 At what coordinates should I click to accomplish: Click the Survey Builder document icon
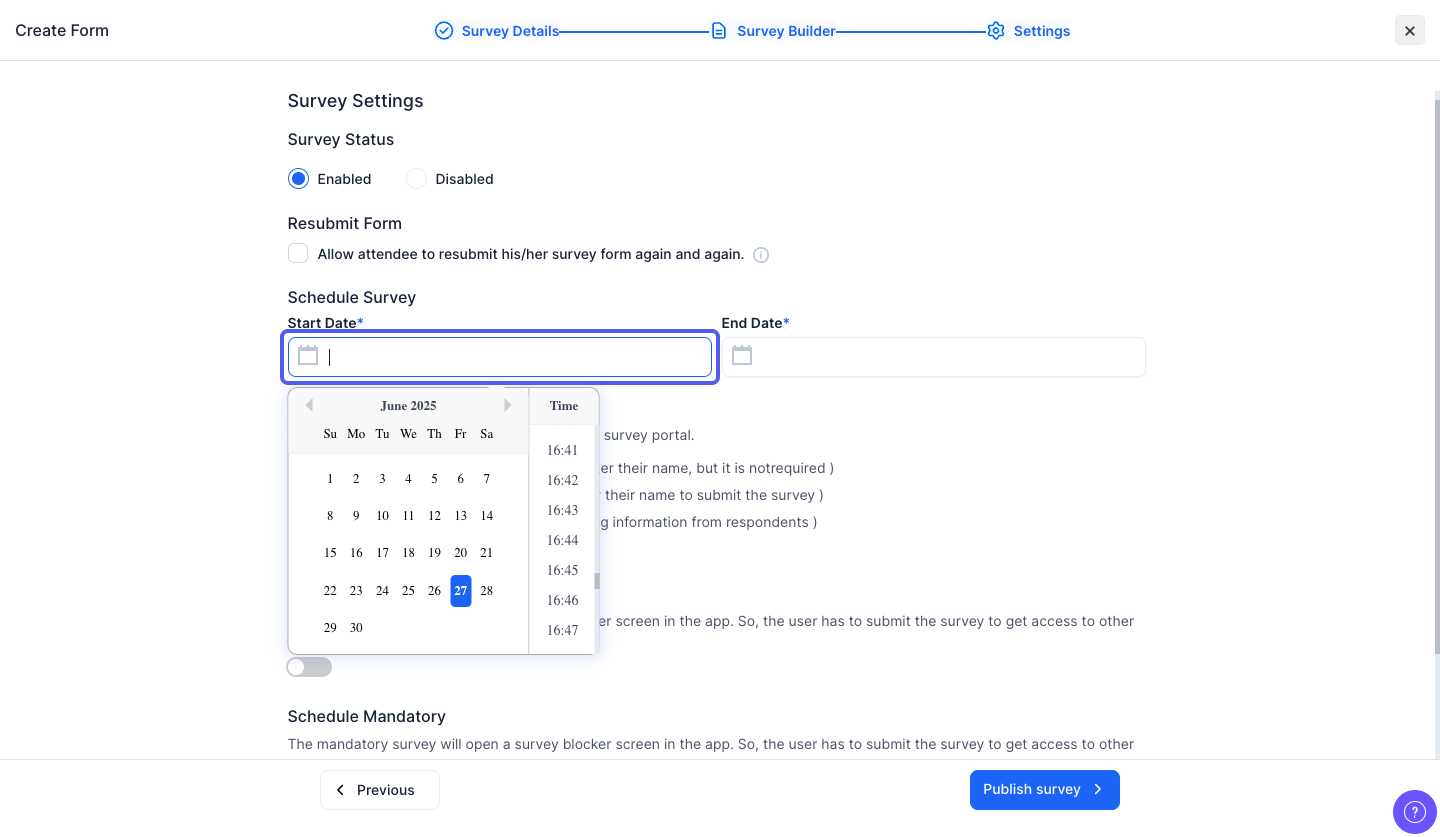pos(719,31)
